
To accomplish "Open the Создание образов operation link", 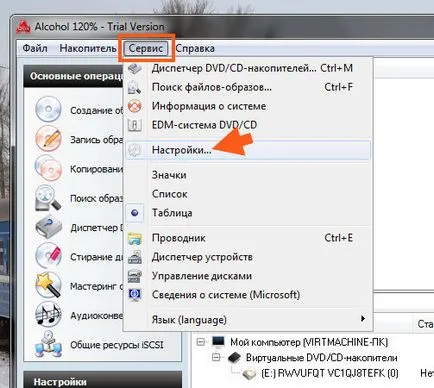I will coord(96,110).
